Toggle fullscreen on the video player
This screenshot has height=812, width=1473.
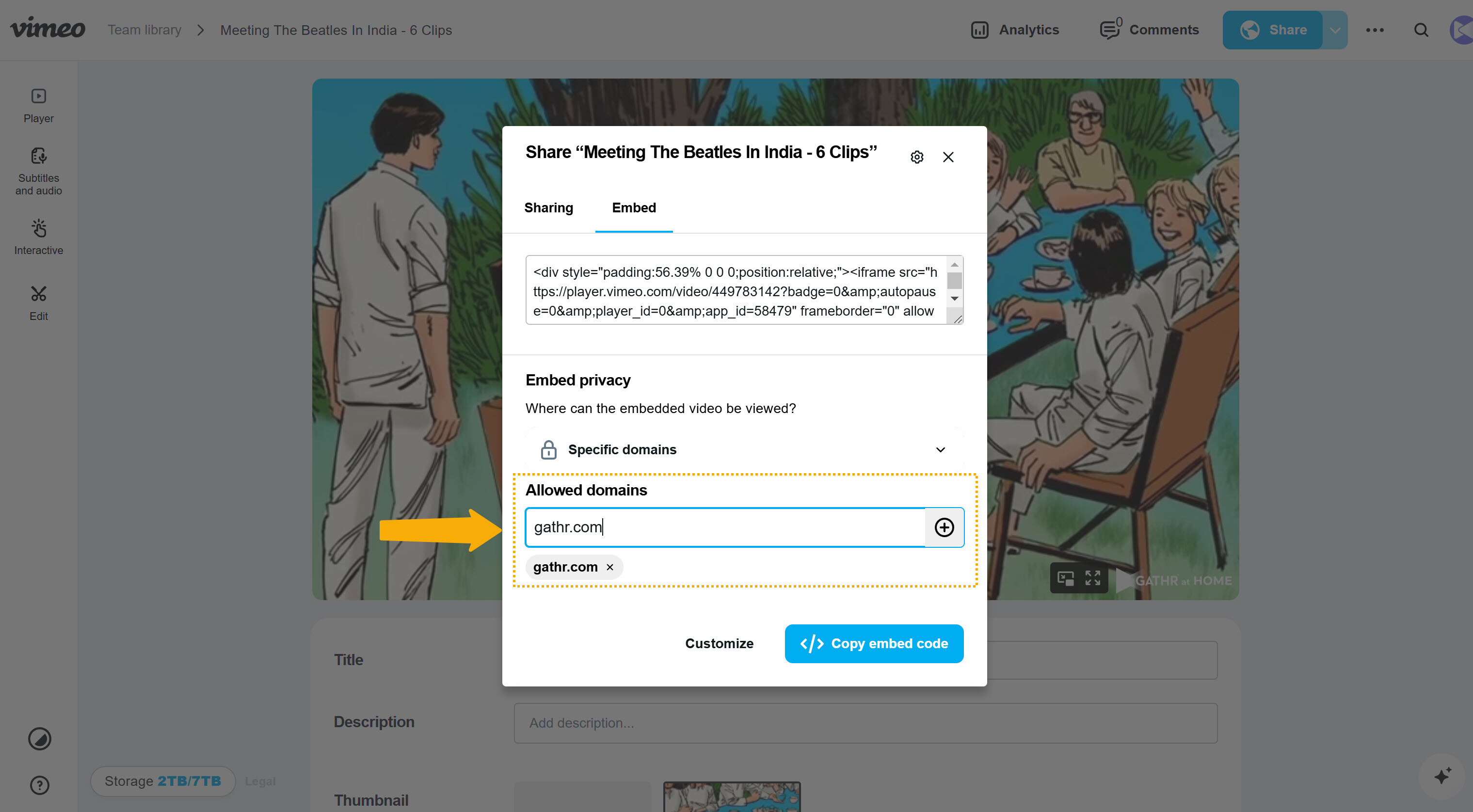pyautogui.click(x=1093, y=578)
